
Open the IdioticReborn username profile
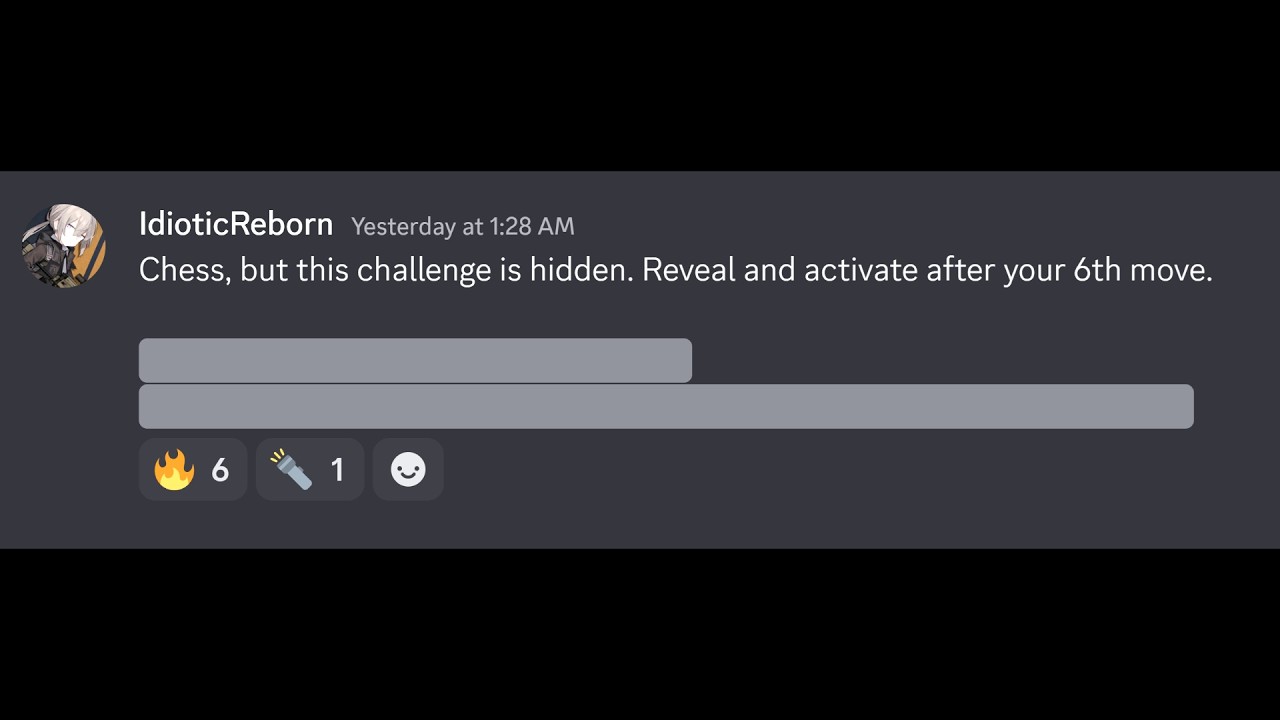click(x=236, y=224)
